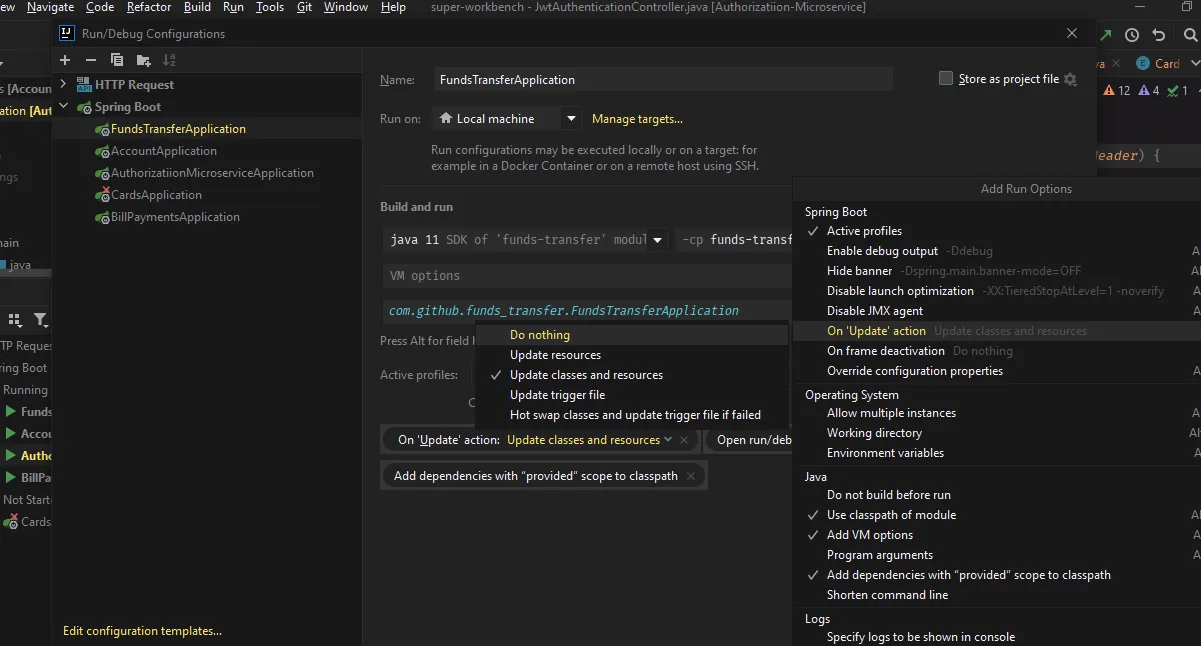1201x646 pixels.
Task: Click the gear icon beside Store as project file
Action: tap(1071, 79)
